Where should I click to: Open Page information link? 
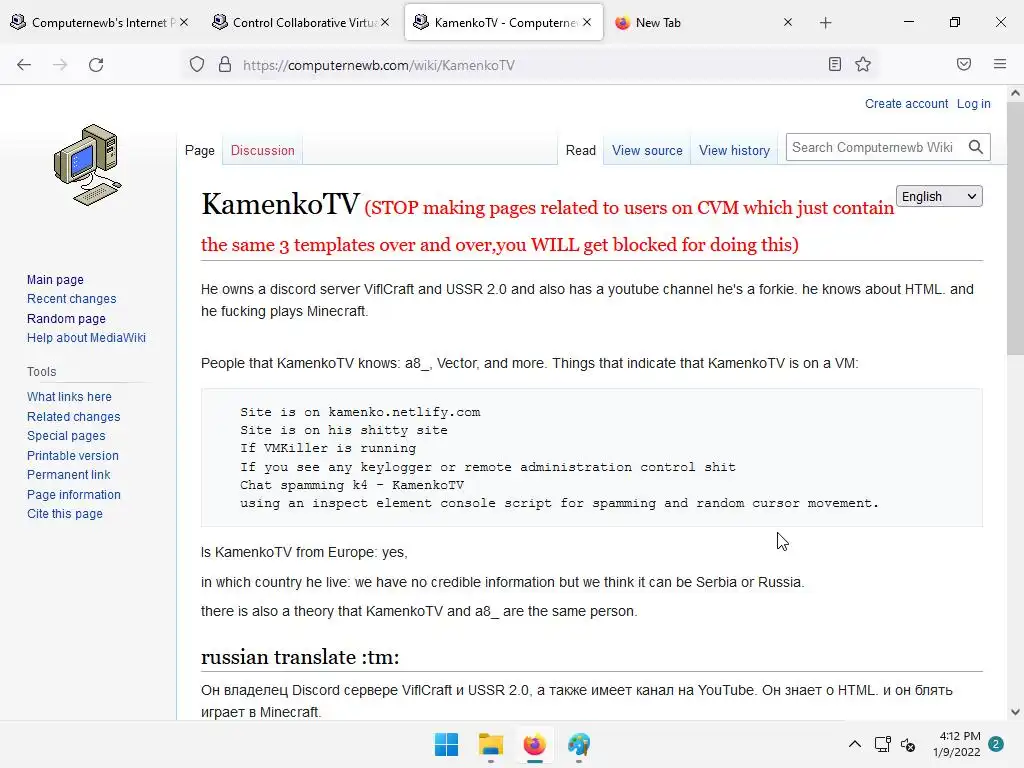74,495
